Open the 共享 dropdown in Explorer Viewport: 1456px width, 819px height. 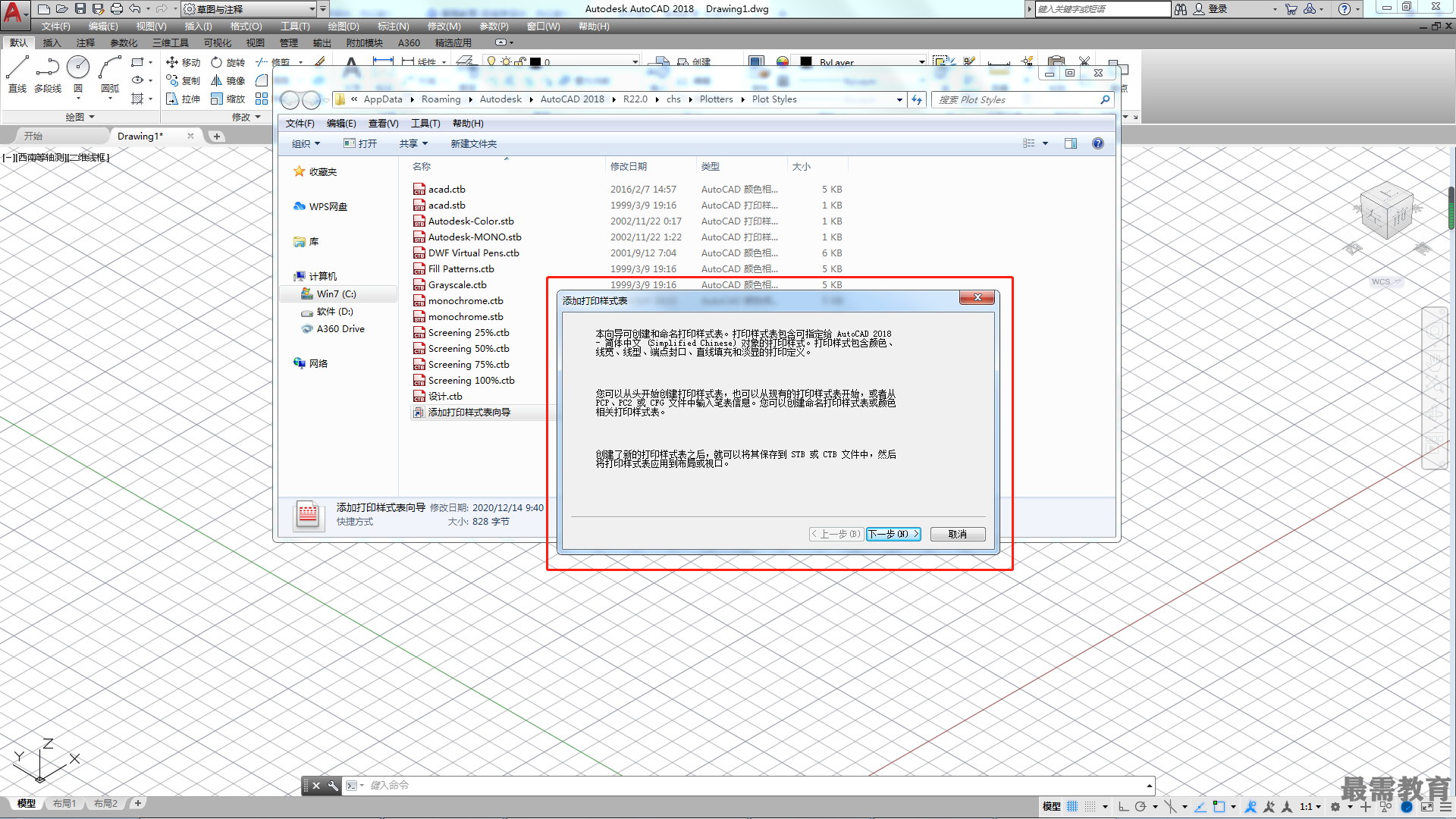point(413,143)
